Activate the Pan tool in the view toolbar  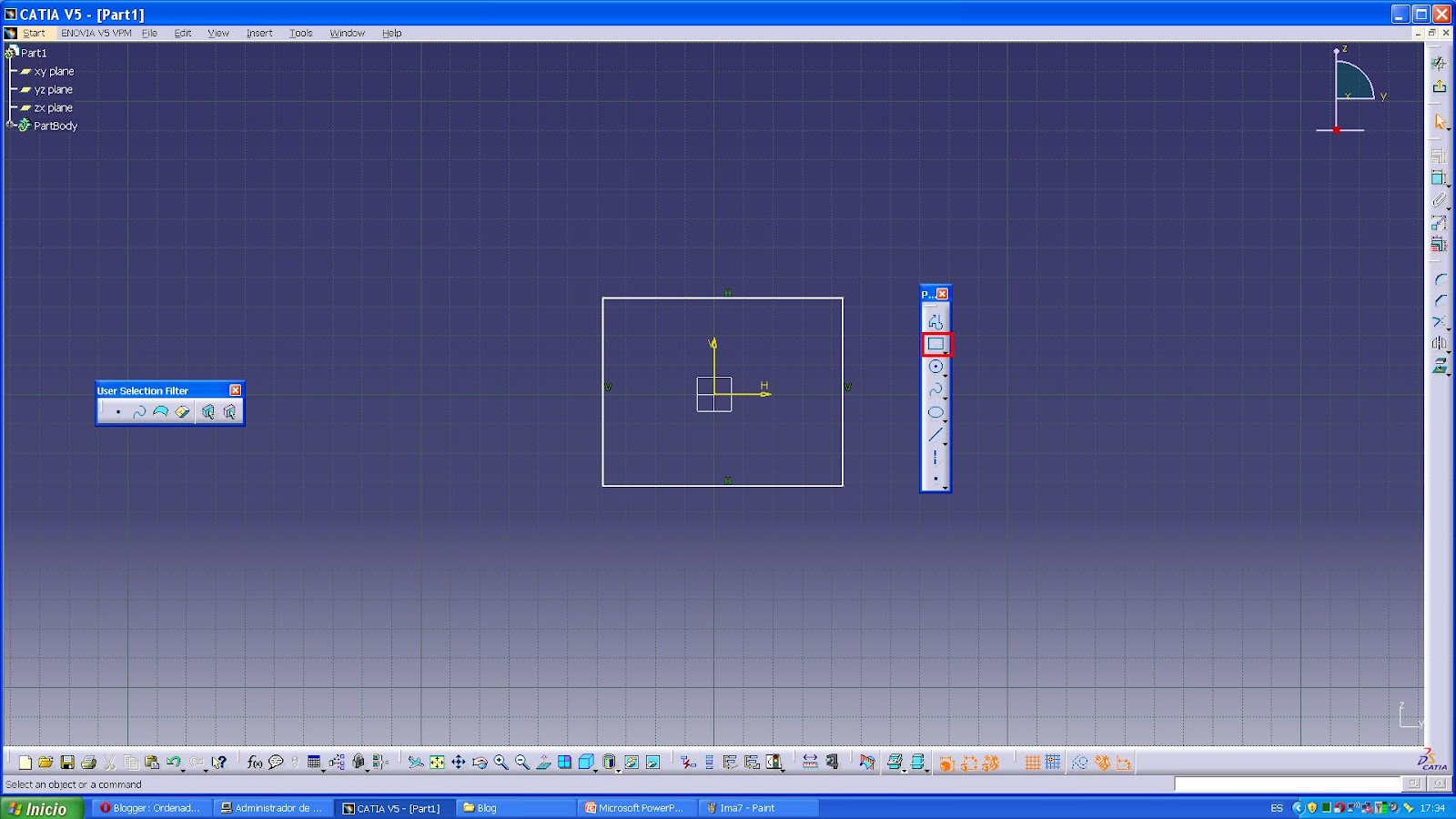(x=459, y=763)
